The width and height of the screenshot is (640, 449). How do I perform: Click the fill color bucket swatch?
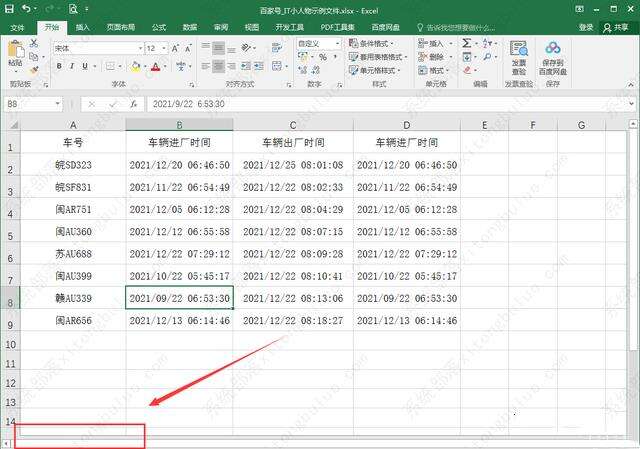(x=136, y=66)
